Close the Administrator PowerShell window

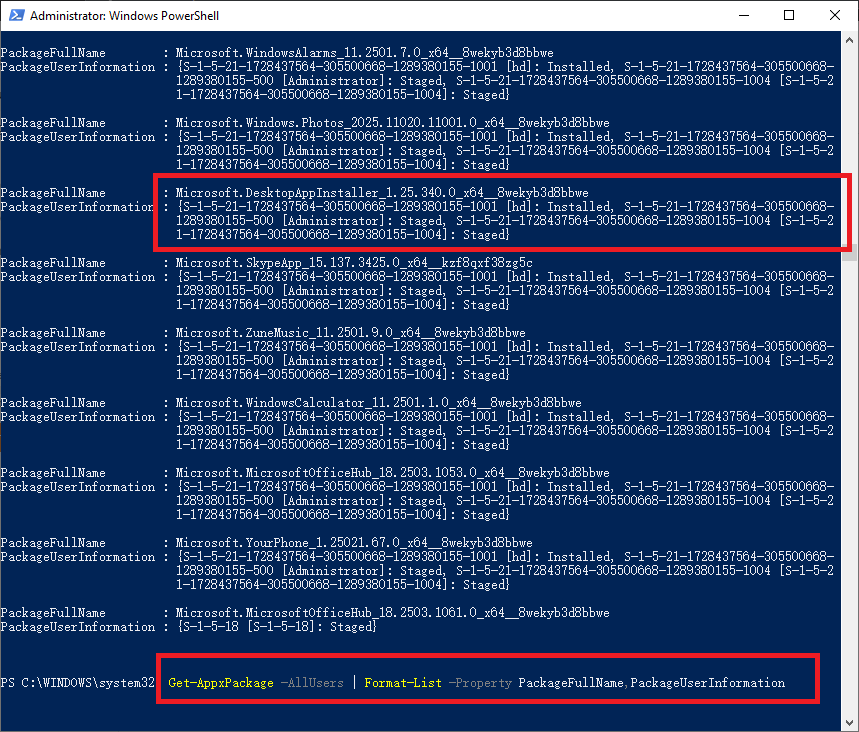[834, 15]
